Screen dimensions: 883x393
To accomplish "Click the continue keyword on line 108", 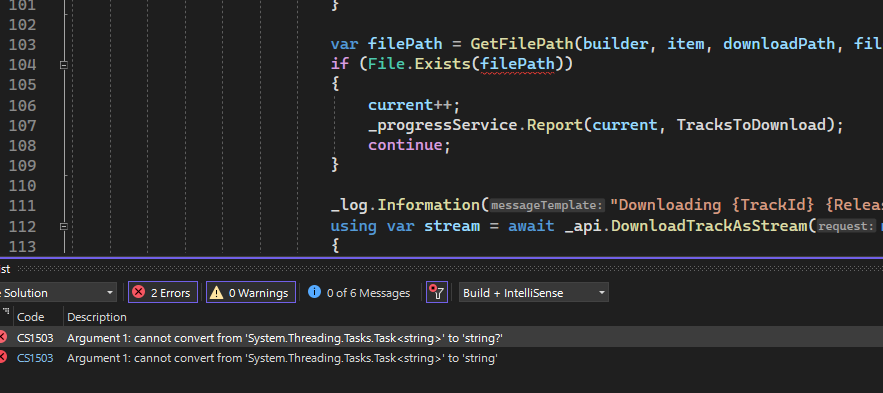I will pyautogui.click(x=405, y=145).
